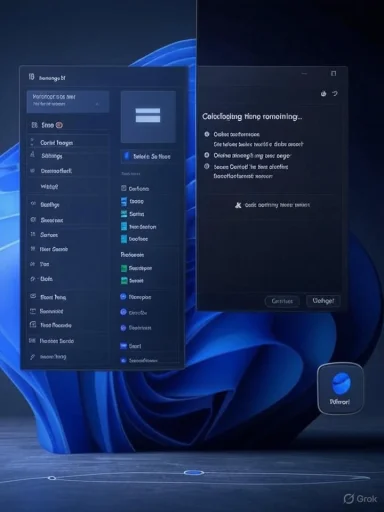Click the "Rocioooin" section heading in right column
This screenshot has height=512, width=384.
click(x=132, y=255)
